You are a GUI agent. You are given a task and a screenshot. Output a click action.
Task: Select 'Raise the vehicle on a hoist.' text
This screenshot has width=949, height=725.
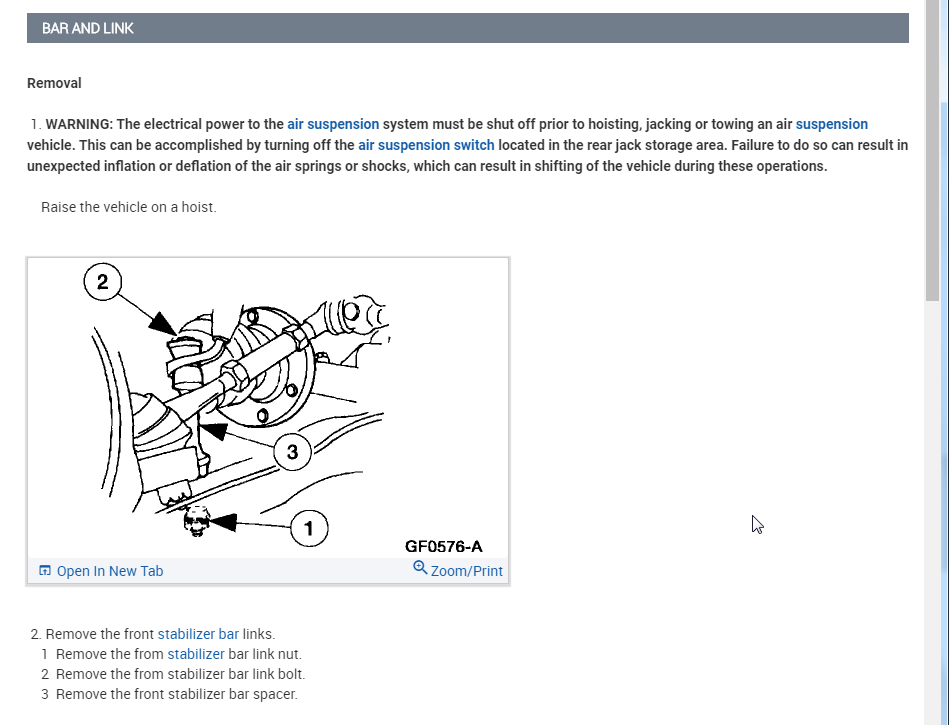click(x=129, y=207)
